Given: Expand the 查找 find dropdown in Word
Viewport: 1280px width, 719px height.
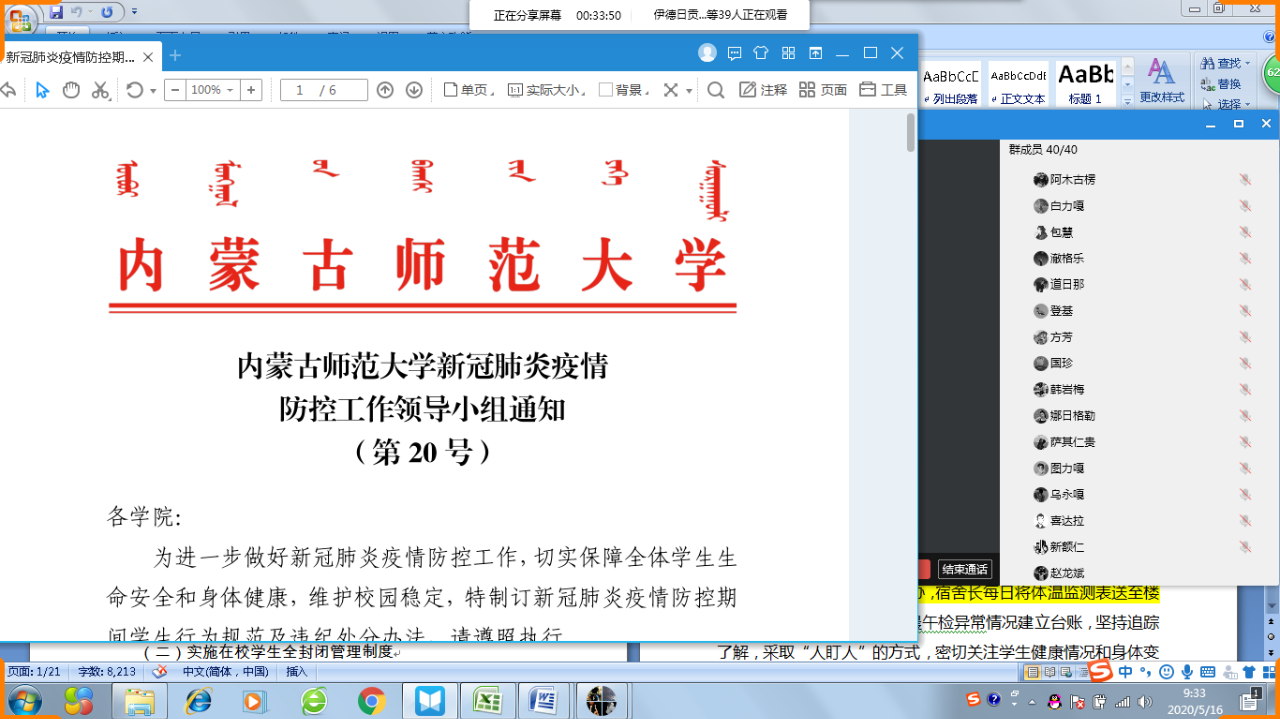Looking at the screenshot, I should pos(1247,64).
